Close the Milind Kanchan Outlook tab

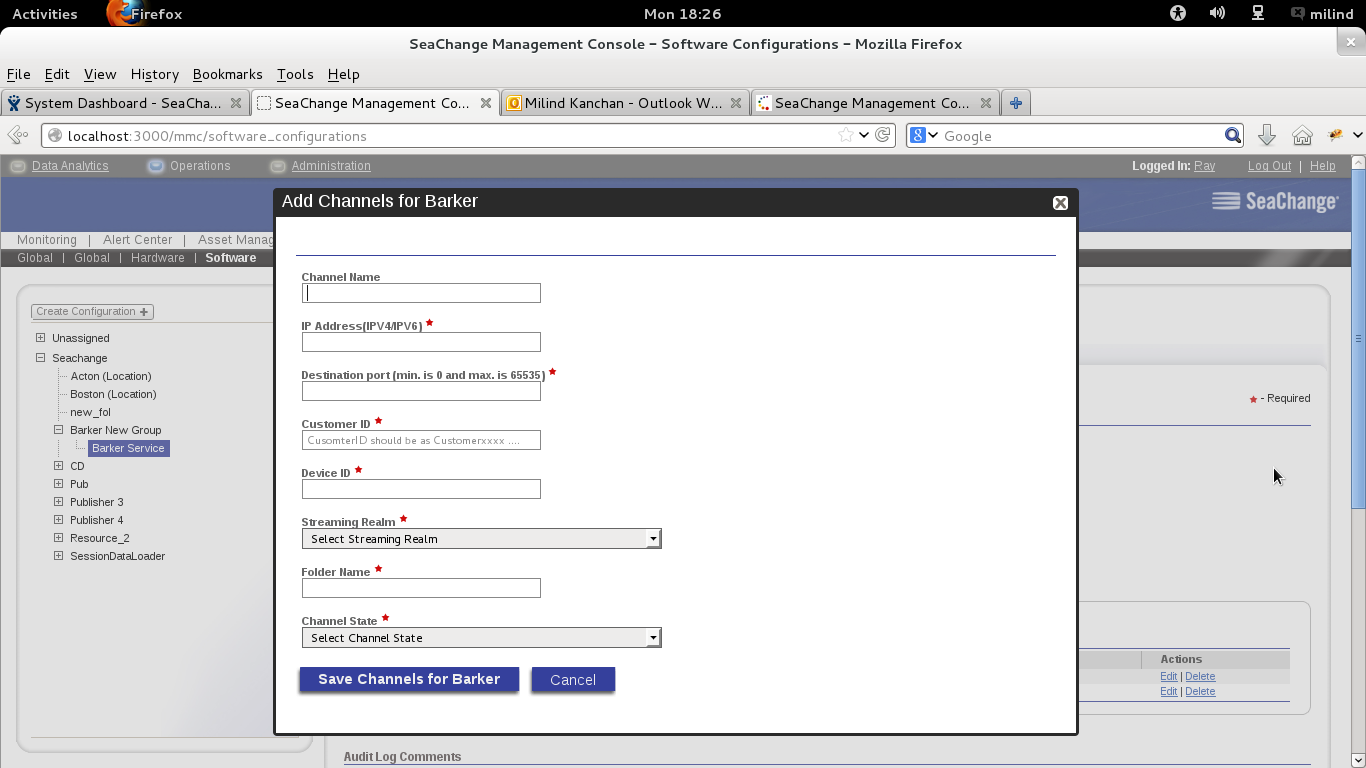click(x=736, y=103)
